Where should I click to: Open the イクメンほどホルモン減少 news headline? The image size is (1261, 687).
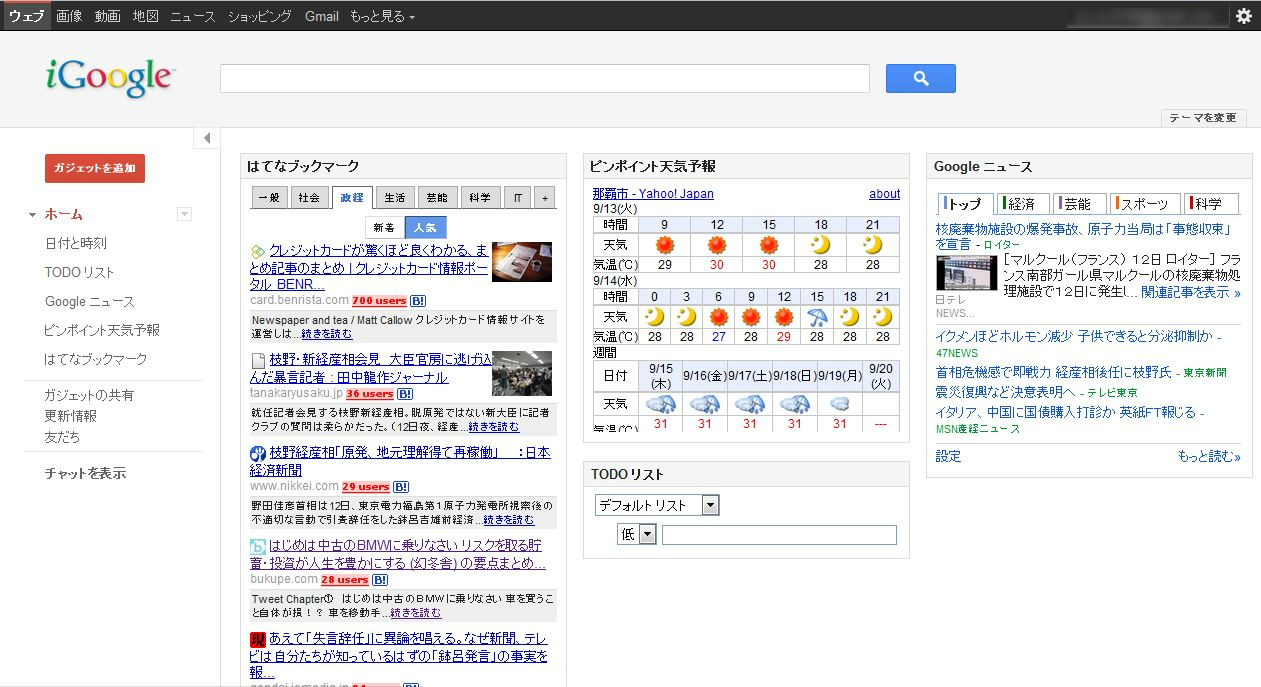1074,336
